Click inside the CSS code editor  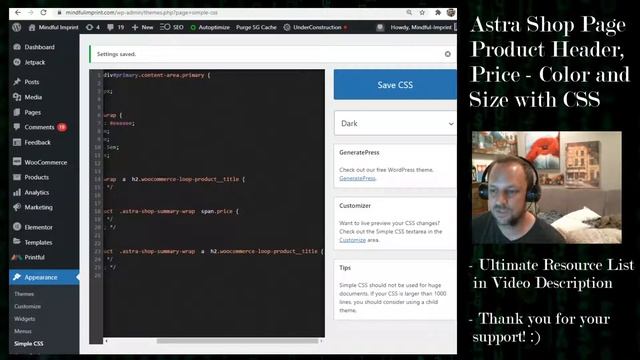[x=214, y=204]
